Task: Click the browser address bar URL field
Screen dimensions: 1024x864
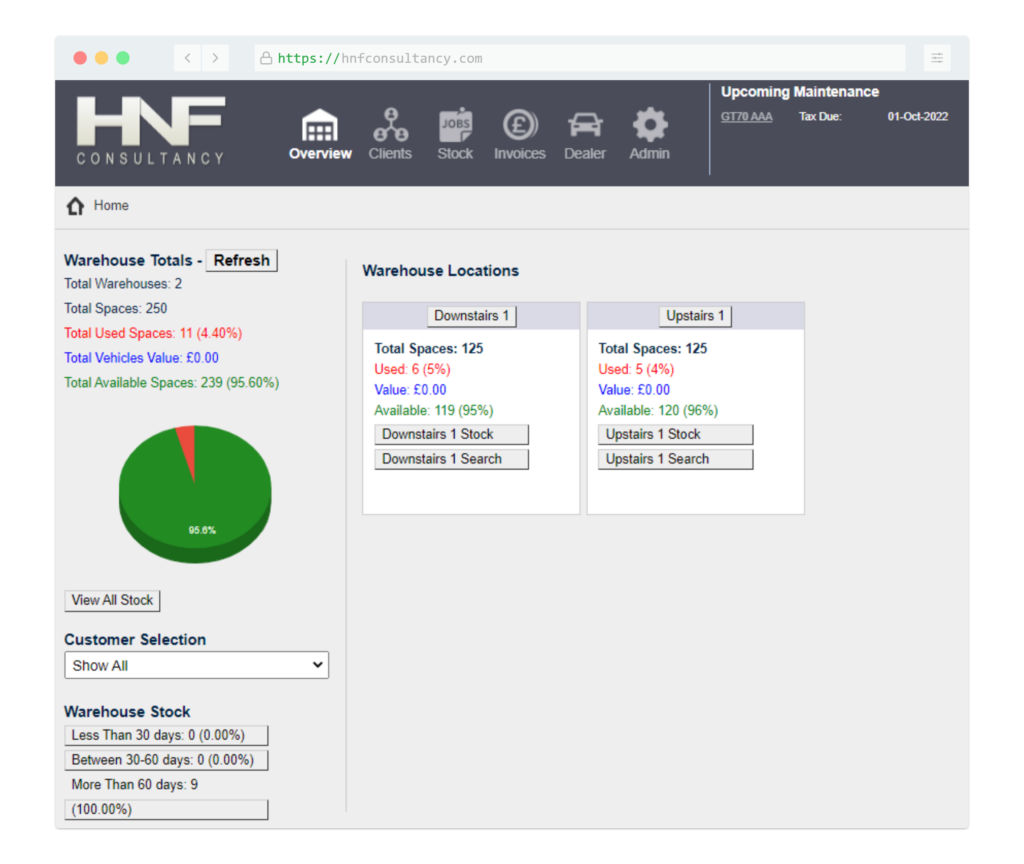Action: pyautogui.click(x=580, y=58)
